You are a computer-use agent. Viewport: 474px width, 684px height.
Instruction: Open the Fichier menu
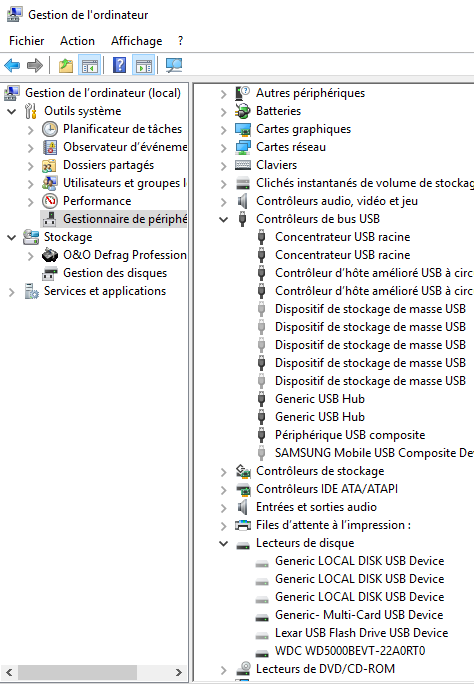tap(27, 41)
